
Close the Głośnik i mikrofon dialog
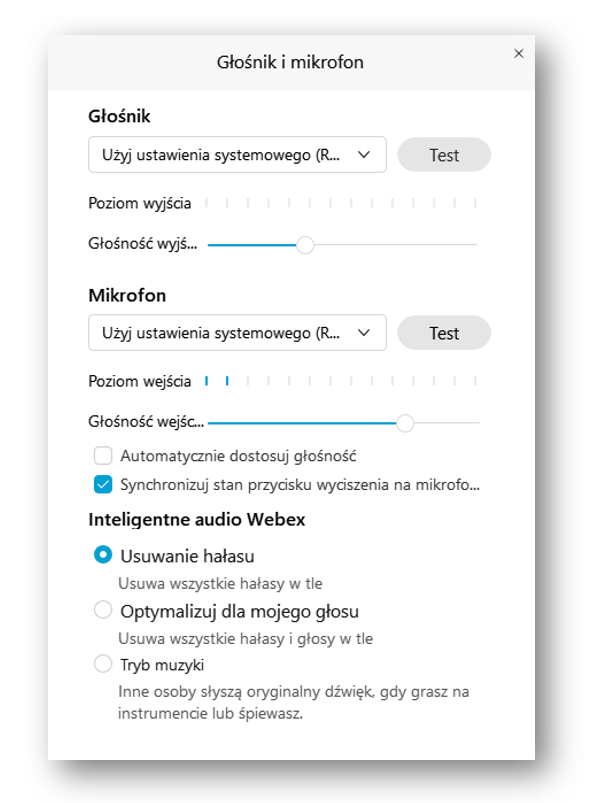click(x=519, y=53)
